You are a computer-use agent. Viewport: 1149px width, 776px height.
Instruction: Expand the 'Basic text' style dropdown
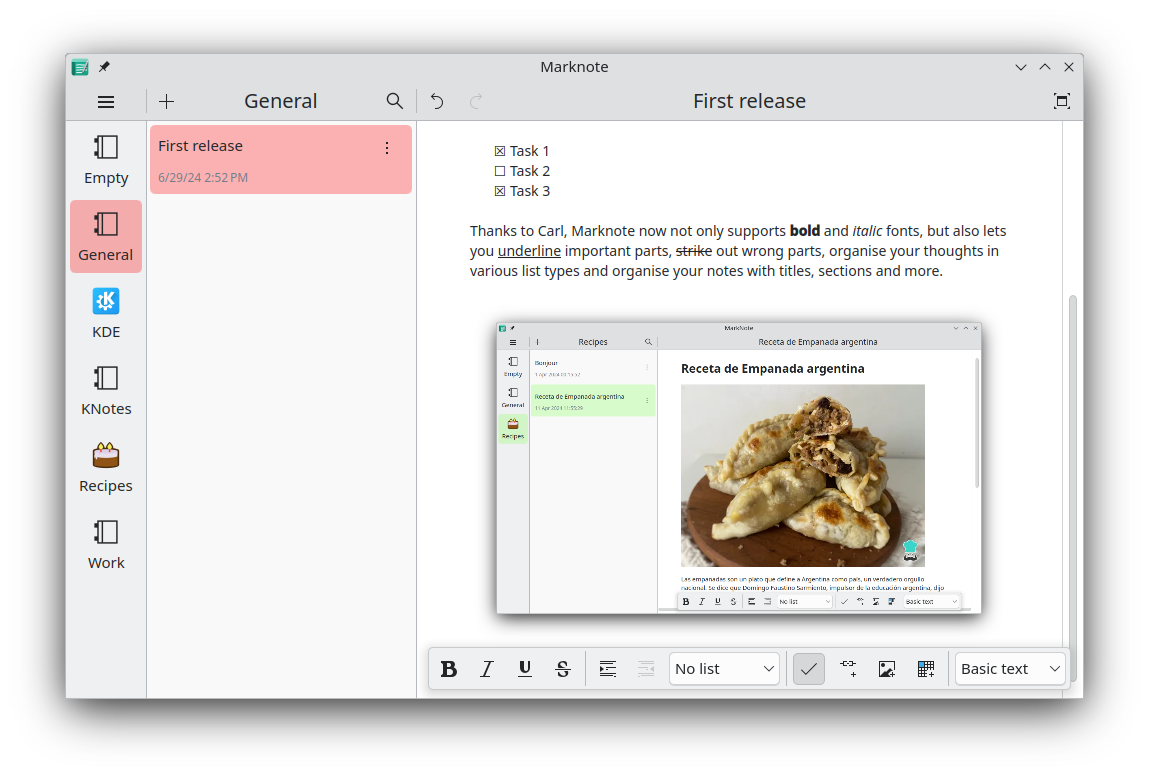click(1010, 669)
